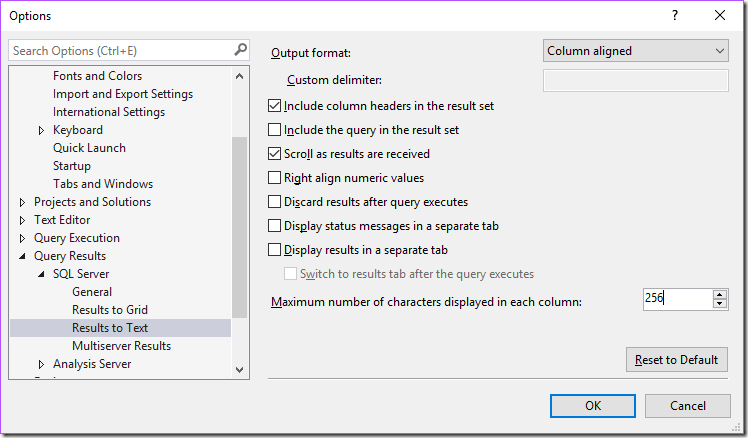Decrease maximum characters with down spinner arrow

coord(720,303)
